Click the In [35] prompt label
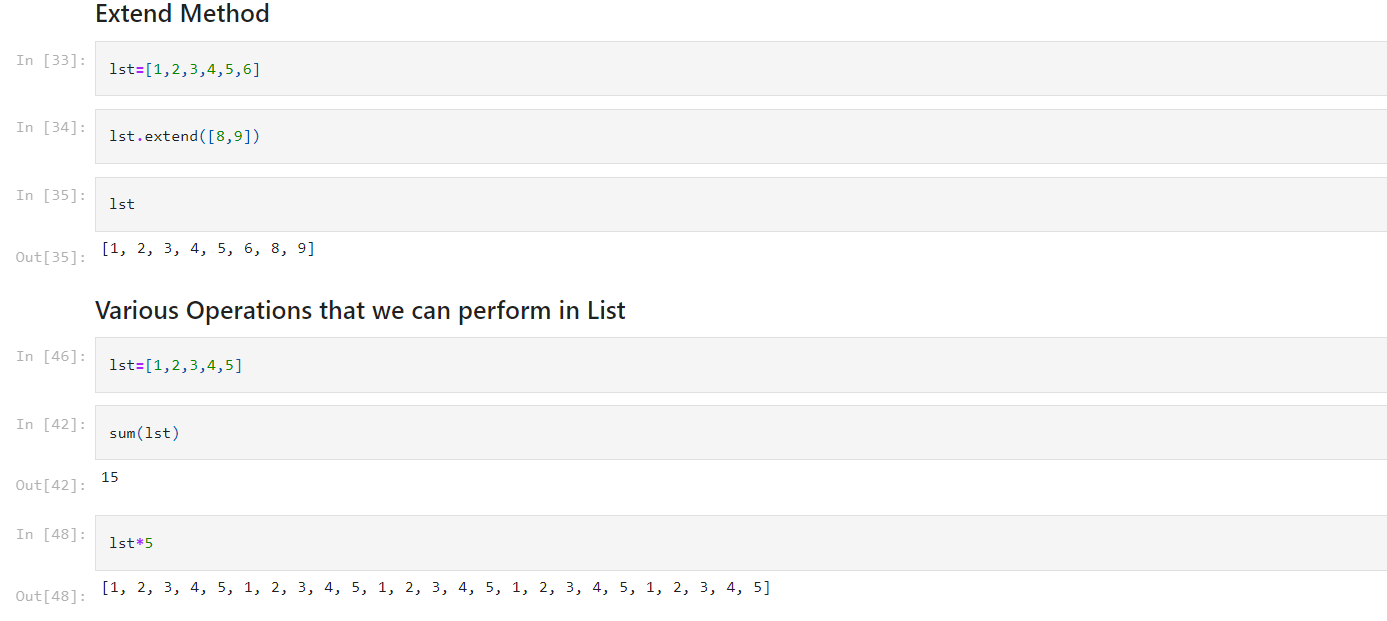This screenshot has height=621, width=1387. 51,195
